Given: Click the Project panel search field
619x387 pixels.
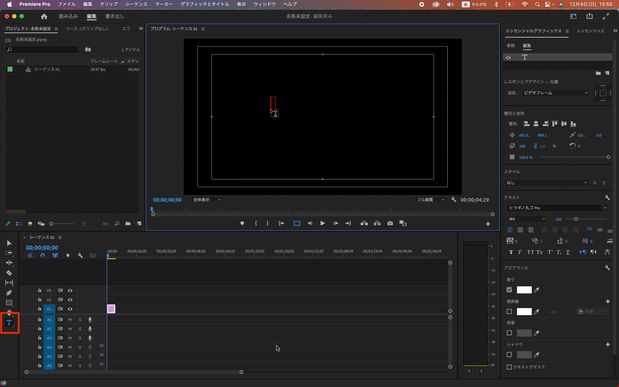Looking at the screenshot, I should [x=43, y=49].
